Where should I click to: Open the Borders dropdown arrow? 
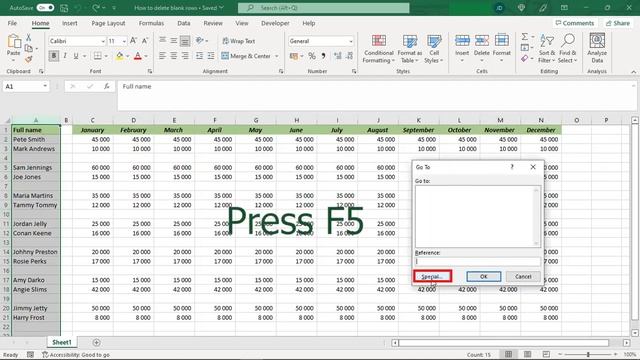[x=107, y=56]
